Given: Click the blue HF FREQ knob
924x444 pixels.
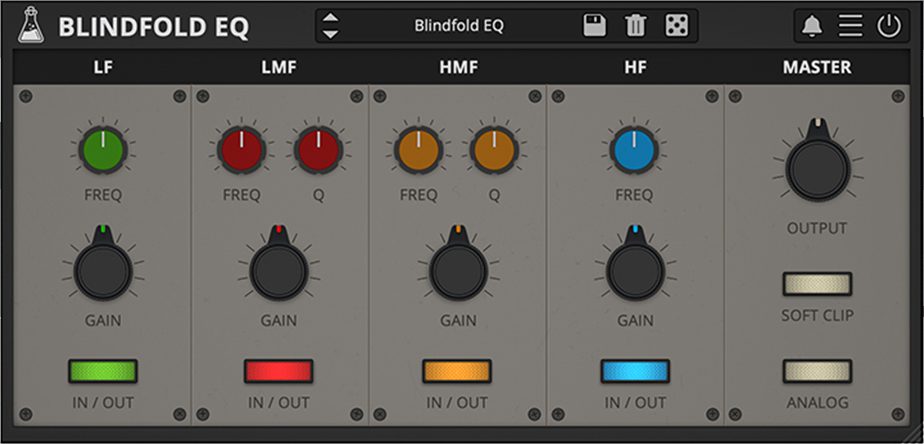Looking at the screenshot, I should pos(635,151).
